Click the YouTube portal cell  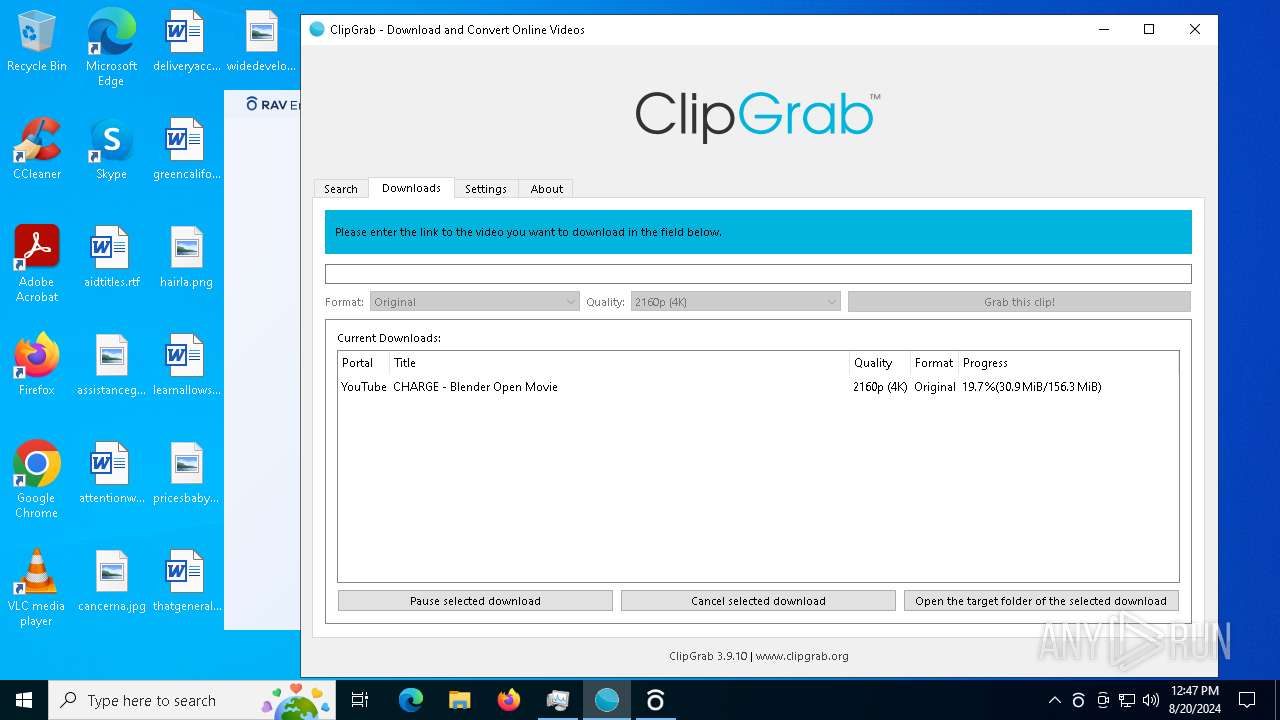[x=364, y=387]
